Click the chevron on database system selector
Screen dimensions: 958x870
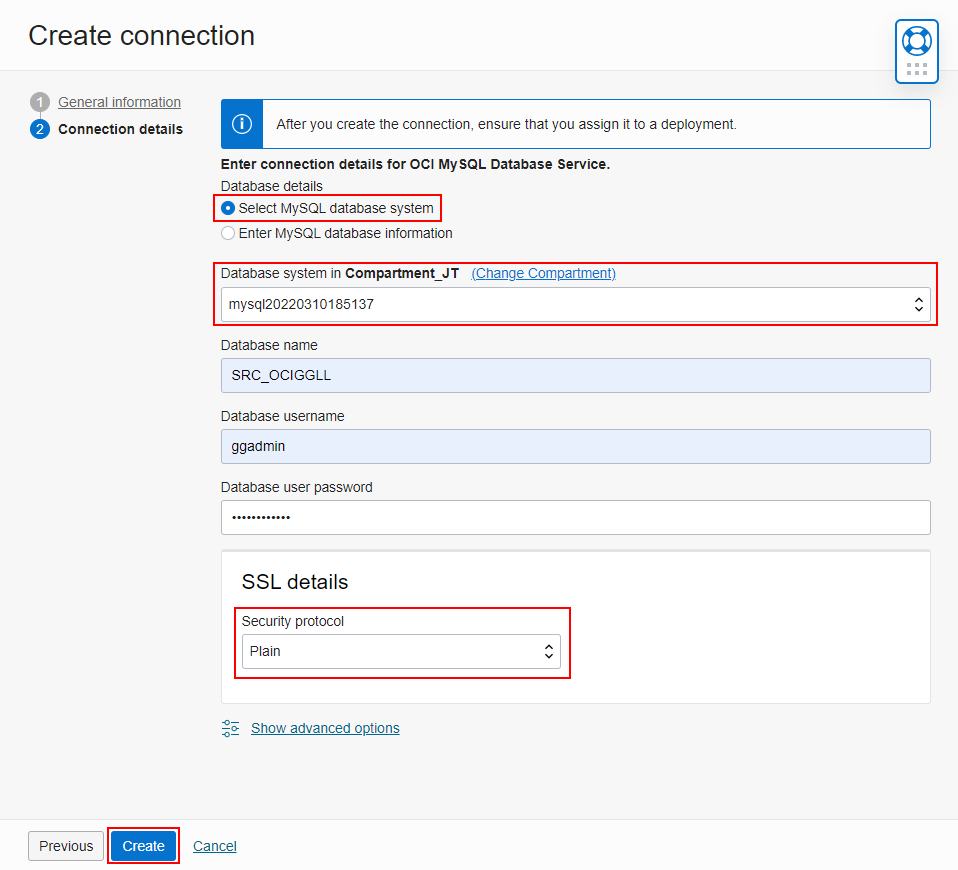(918, 304)
